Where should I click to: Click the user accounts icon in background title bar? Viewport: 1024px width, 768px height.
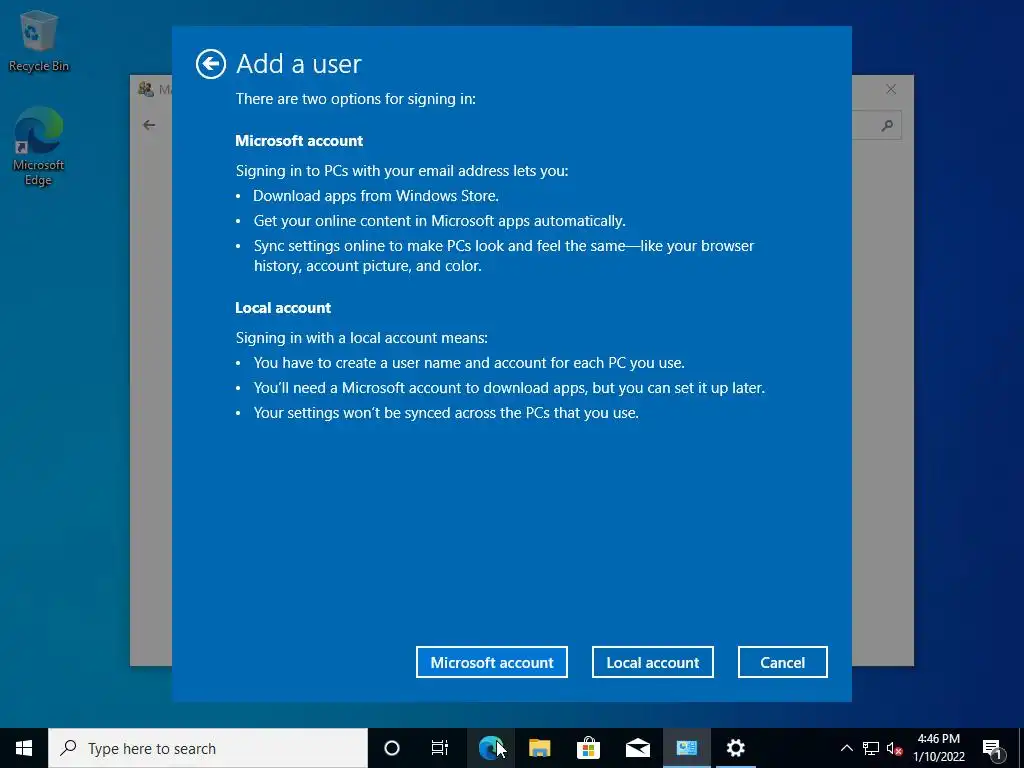click(x=146, y=89)
